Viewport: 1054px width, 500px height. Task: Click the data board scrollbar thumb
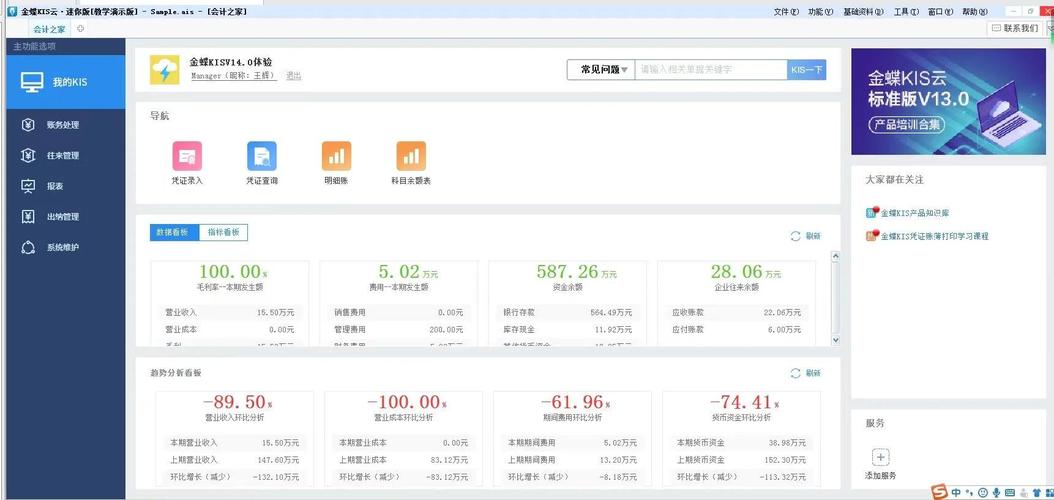click(836, 296)
